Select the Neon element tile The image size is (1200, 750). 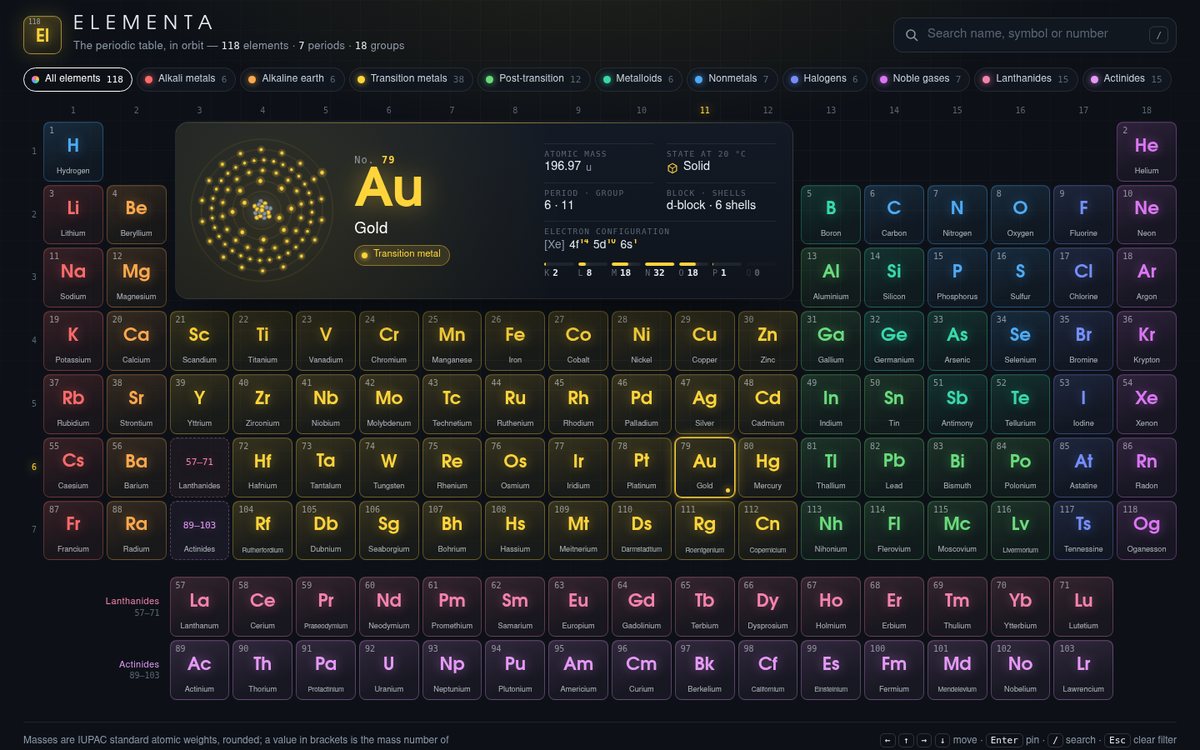coord(1146,215)
